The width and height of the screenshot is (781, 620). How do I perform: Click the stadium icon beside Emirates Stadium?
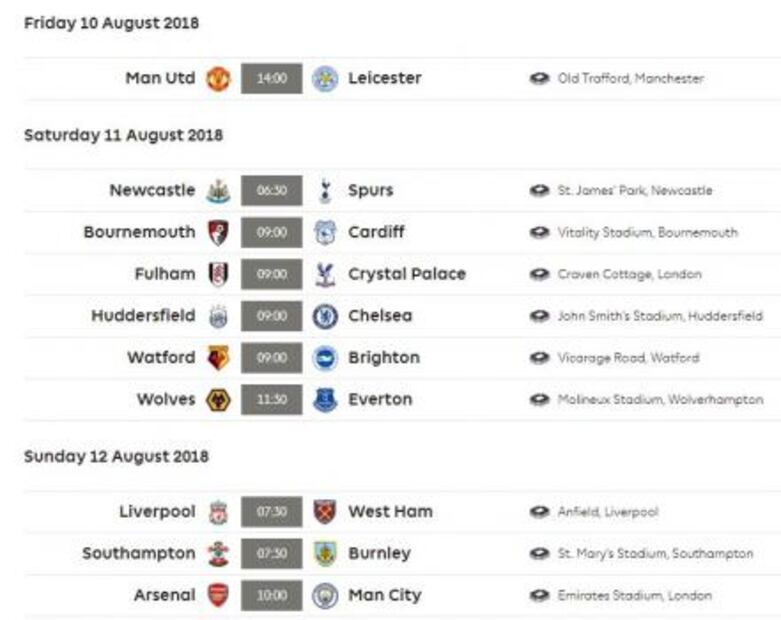point(540,596)
